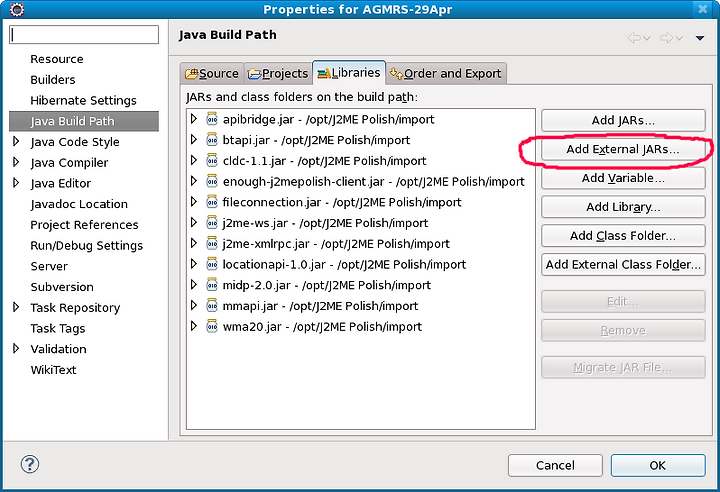Click the wma20.jar jar icon
The image size is (720, 492).
pyautogui.click(x=212, y=326)
